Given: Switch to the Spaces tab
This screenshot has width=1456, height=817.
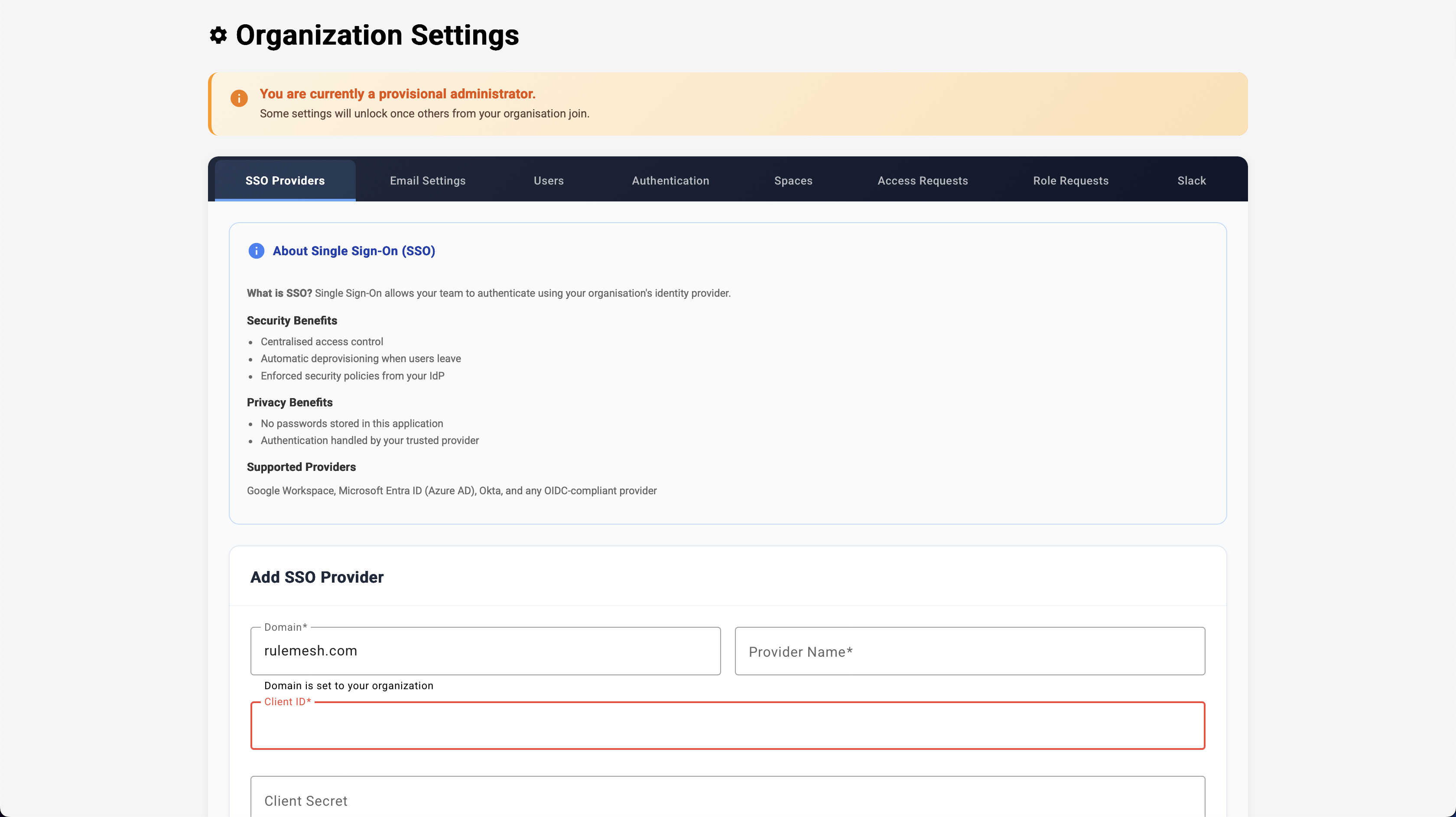Looking at the screenshot, I should point(793,180).
